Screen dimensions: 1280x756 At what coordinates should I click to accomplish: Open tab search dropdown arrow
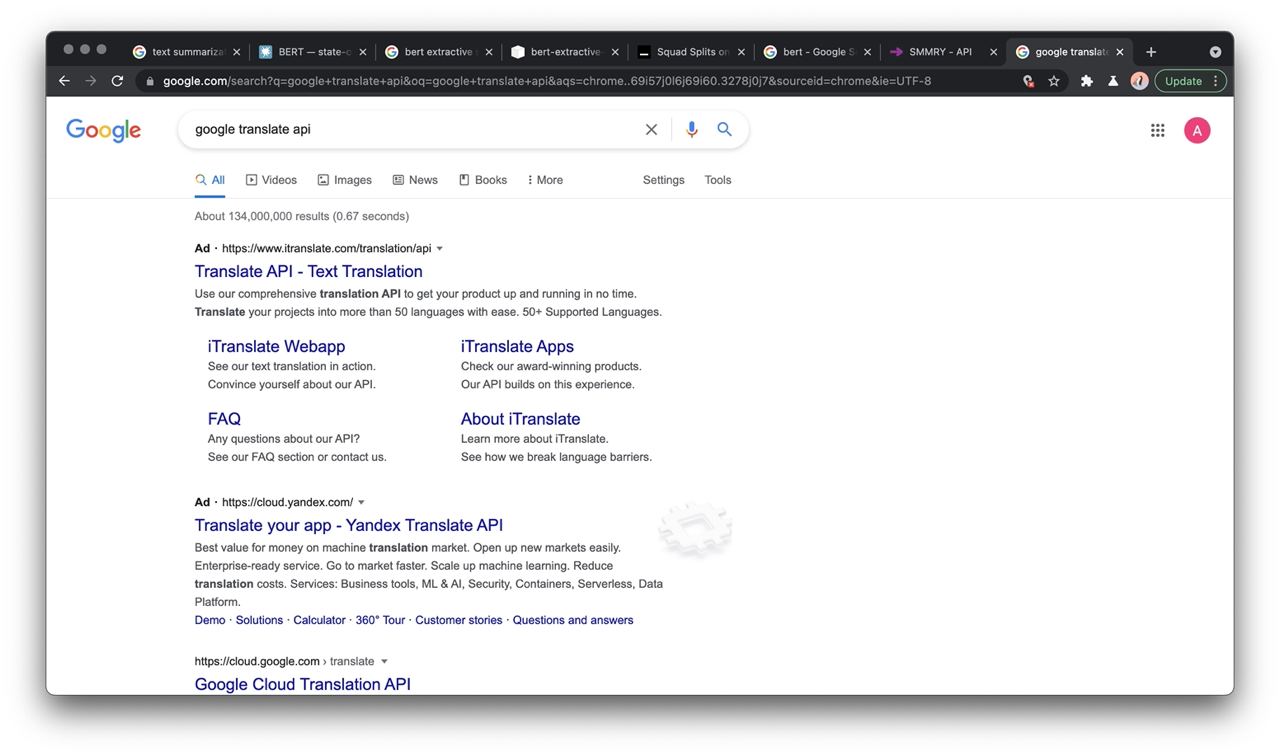coord(1215,52)
